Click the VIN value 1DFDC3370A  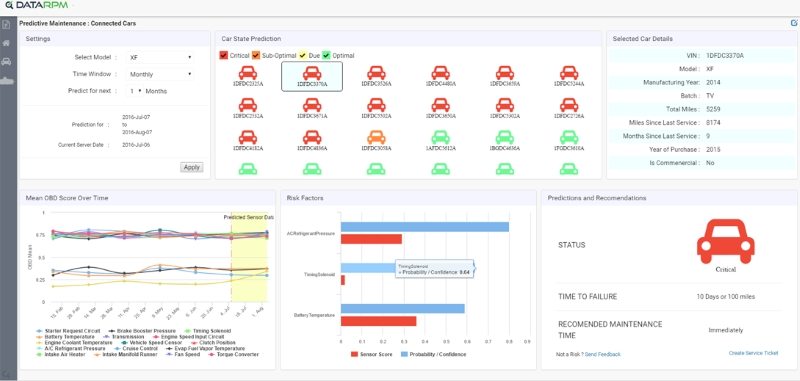click(x=724, y=56)
